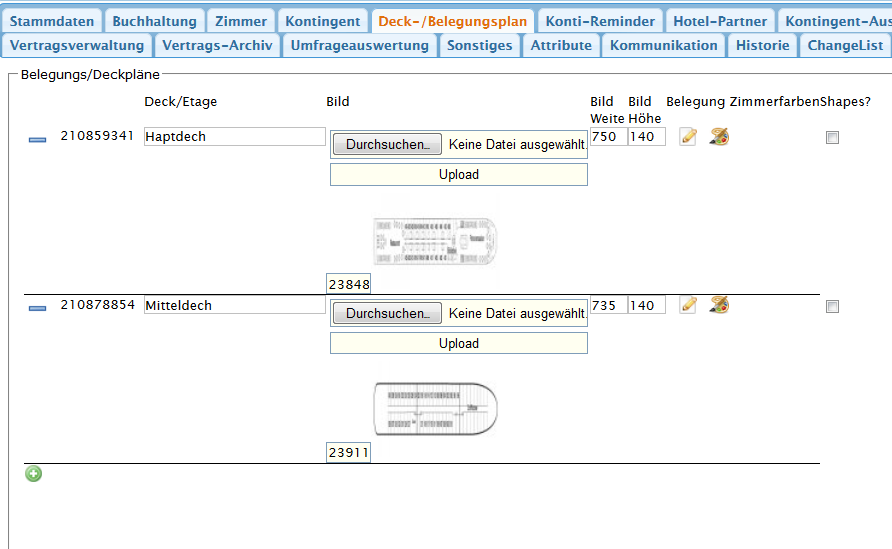Open Belegung pencil editor for Haptdech

coord(688,137)
